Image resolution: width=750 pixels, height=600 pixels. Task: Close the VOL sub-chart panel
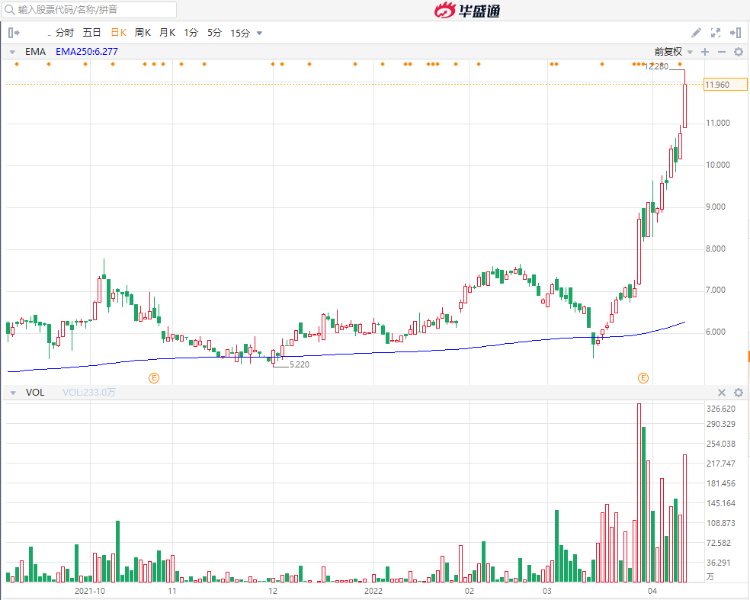coord(722,392)
